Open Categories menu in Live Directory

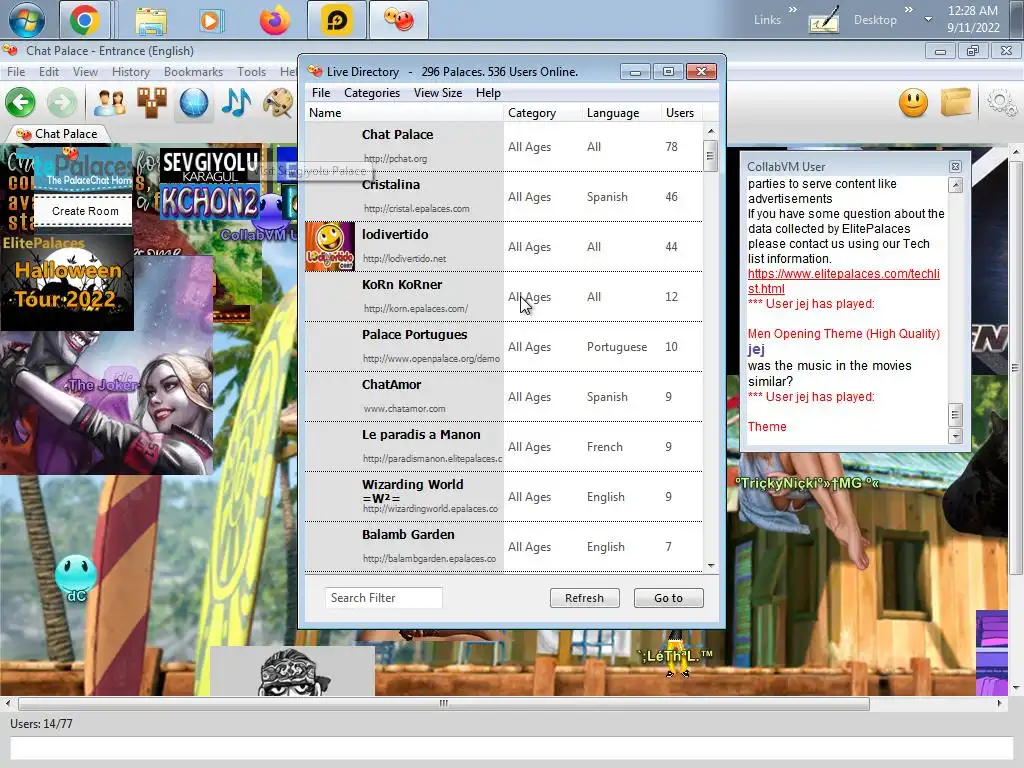[372, 93]
